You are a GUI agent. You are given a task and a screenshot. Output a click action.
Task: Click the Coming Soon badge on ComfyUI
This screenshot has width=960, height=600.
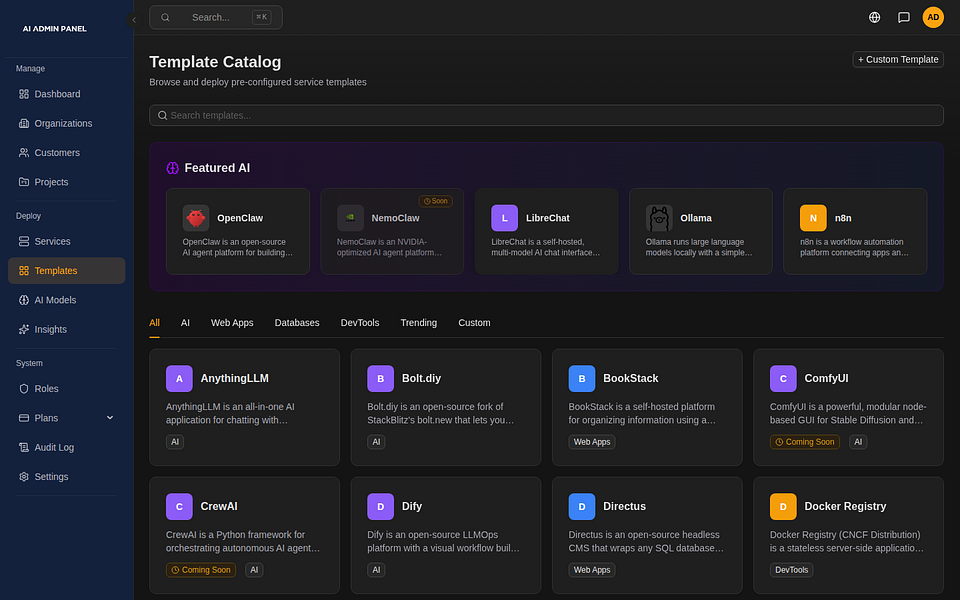tap(804, 442)
